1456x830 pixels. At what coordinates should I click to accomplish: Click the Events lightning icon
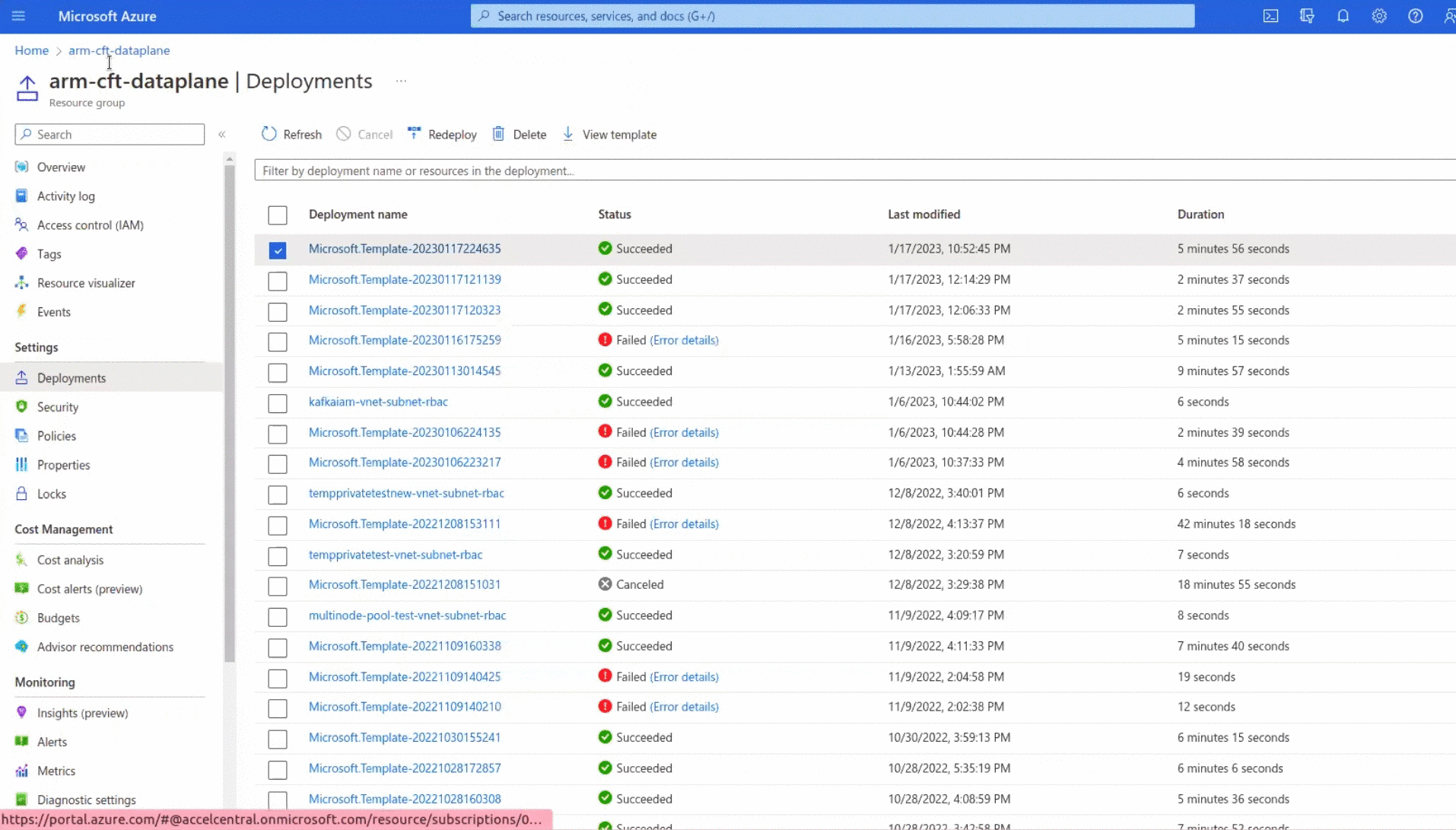click(21, 311)
